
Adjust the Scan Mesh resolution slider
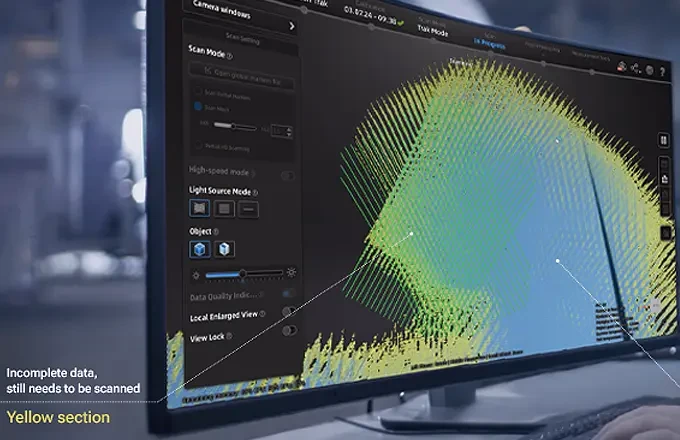click(235, 126)
